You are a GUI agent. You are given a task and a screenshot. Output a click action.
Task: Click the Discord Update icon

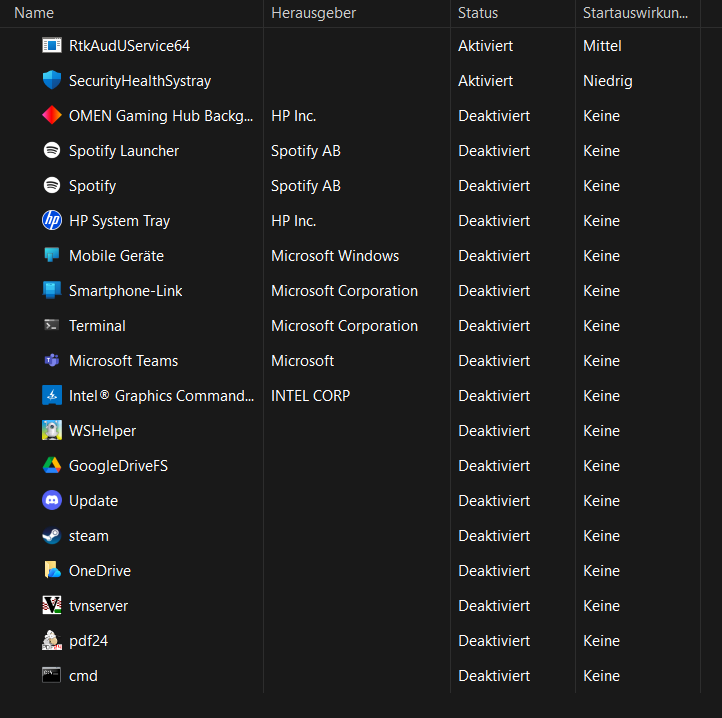(x=52, y=500)
